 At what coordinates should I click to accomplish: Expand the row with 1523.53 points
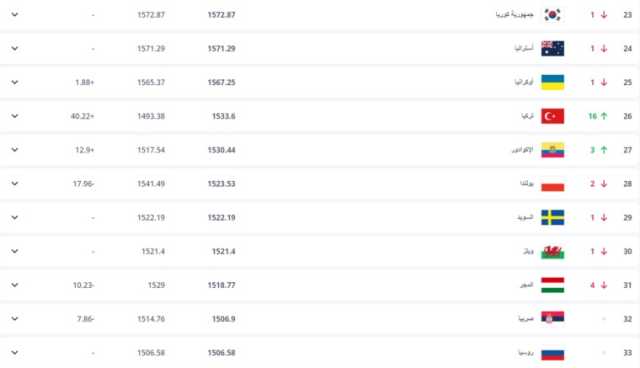(x=15, y=184)
